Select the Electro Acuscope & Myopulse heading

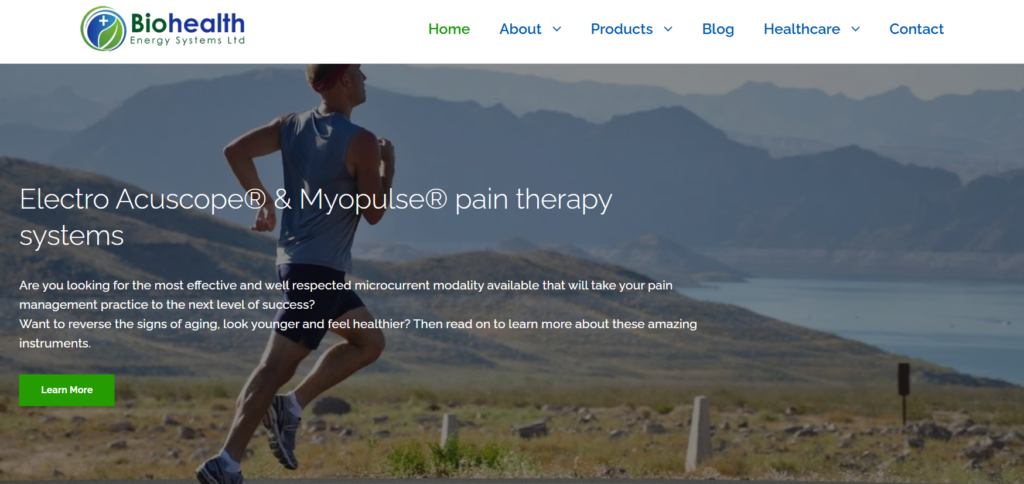coord(316,217)
